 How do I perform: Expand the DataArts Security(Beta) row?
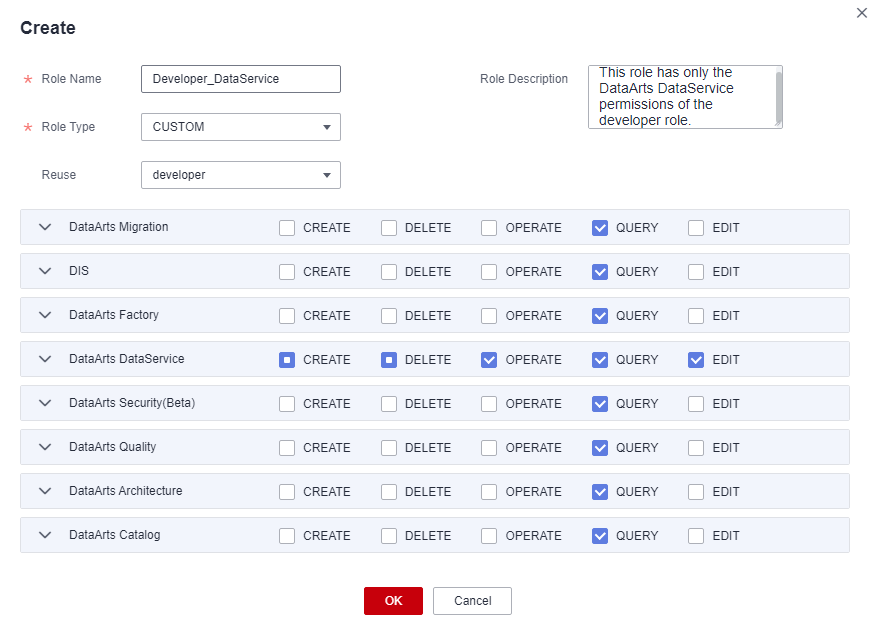tap(44, 403)
